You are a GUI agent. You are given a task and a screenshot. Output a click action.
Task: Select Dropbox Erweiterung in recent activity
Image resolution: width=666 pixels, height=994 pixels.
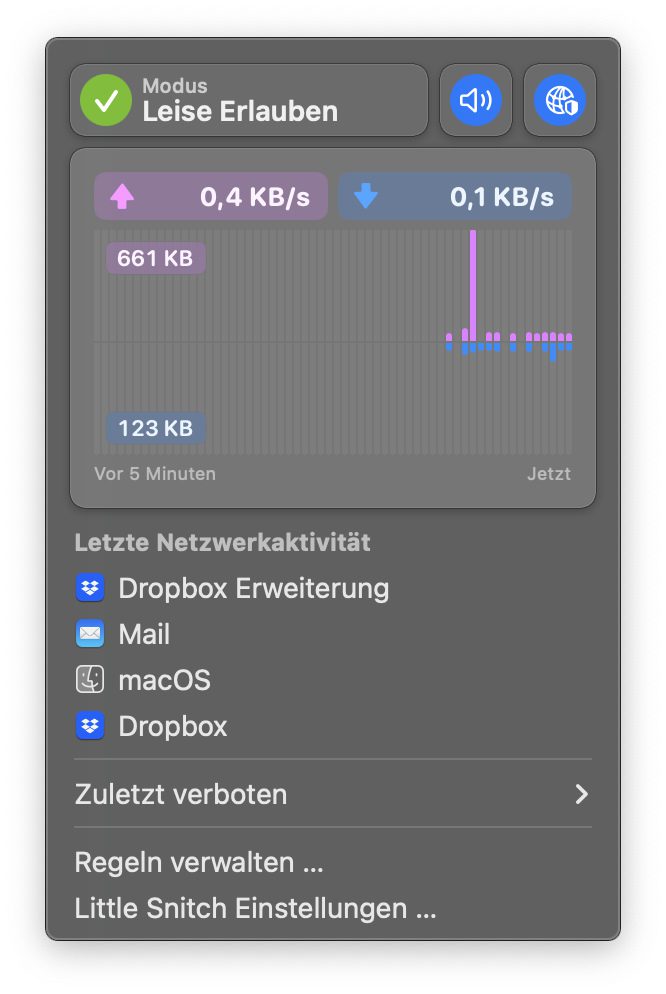click(253, 588)
